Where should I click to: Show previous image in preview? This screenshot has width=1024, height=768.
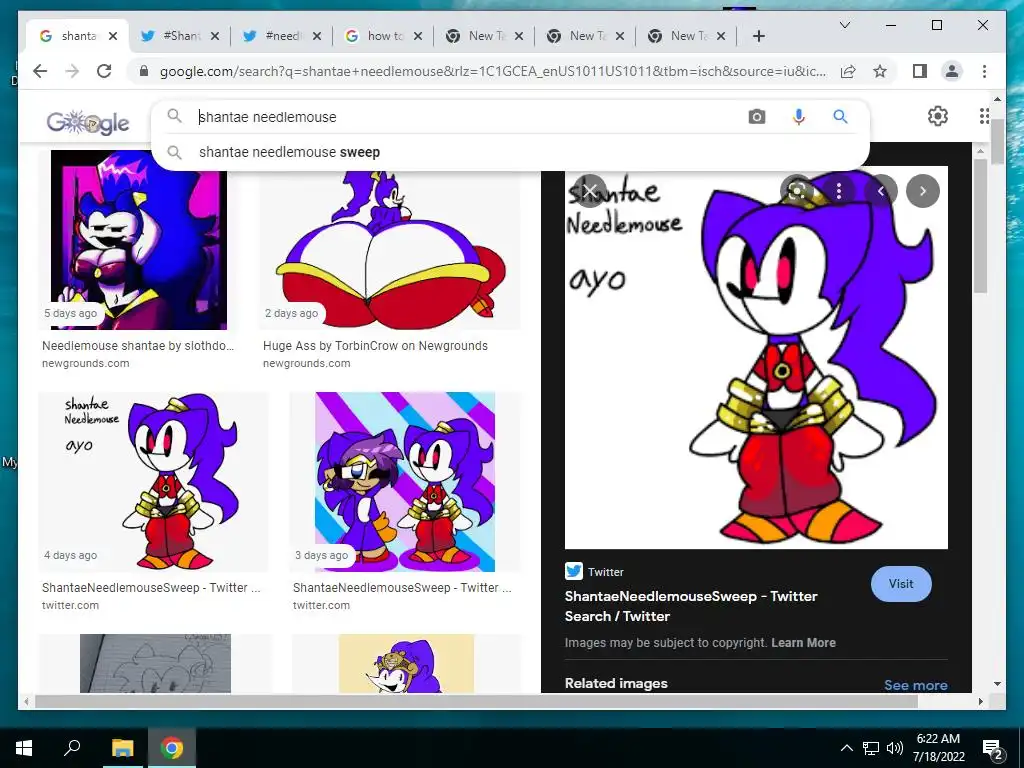point(881,191)
